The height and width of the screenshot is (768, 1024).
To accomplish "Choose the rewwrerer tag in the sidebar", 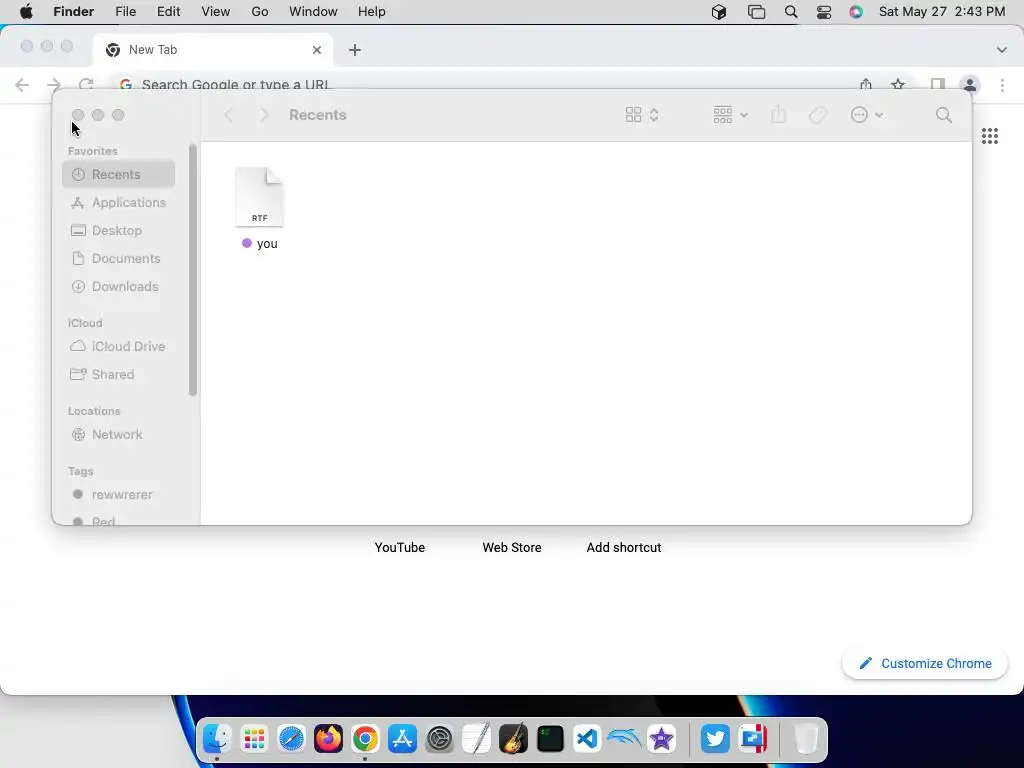I will pos(118,494).
